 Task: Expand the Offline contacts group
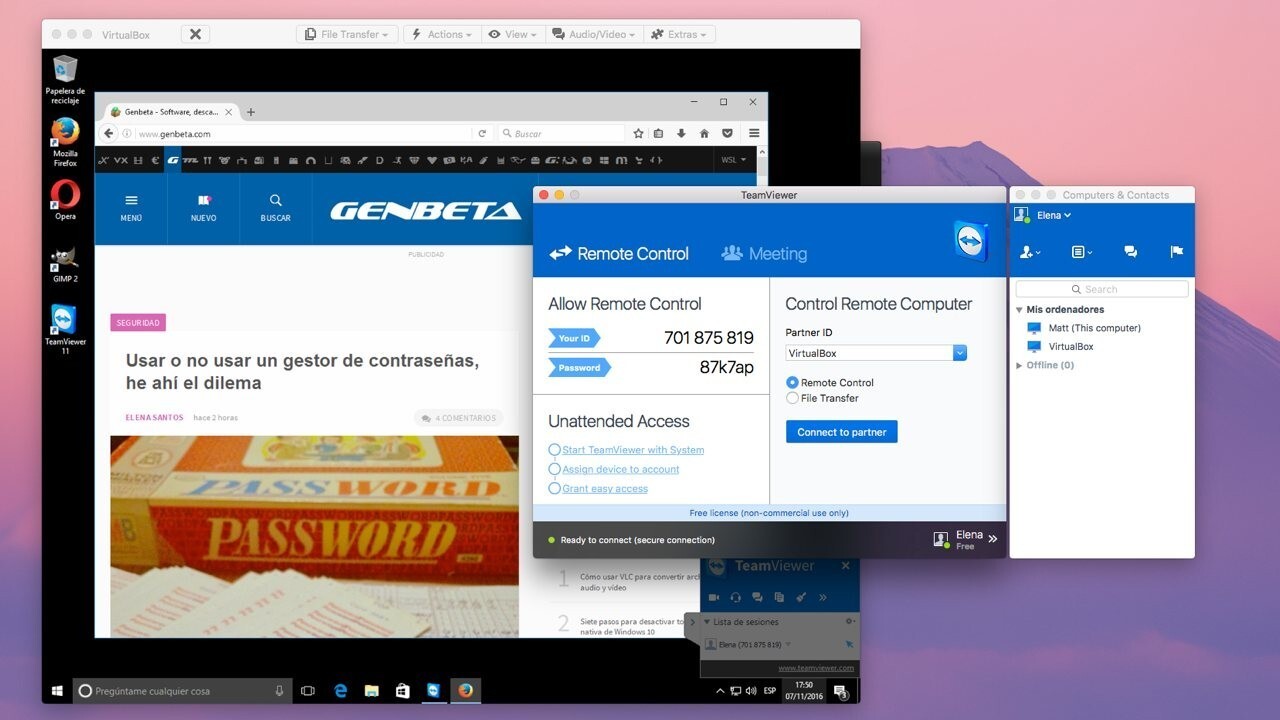1019,365
